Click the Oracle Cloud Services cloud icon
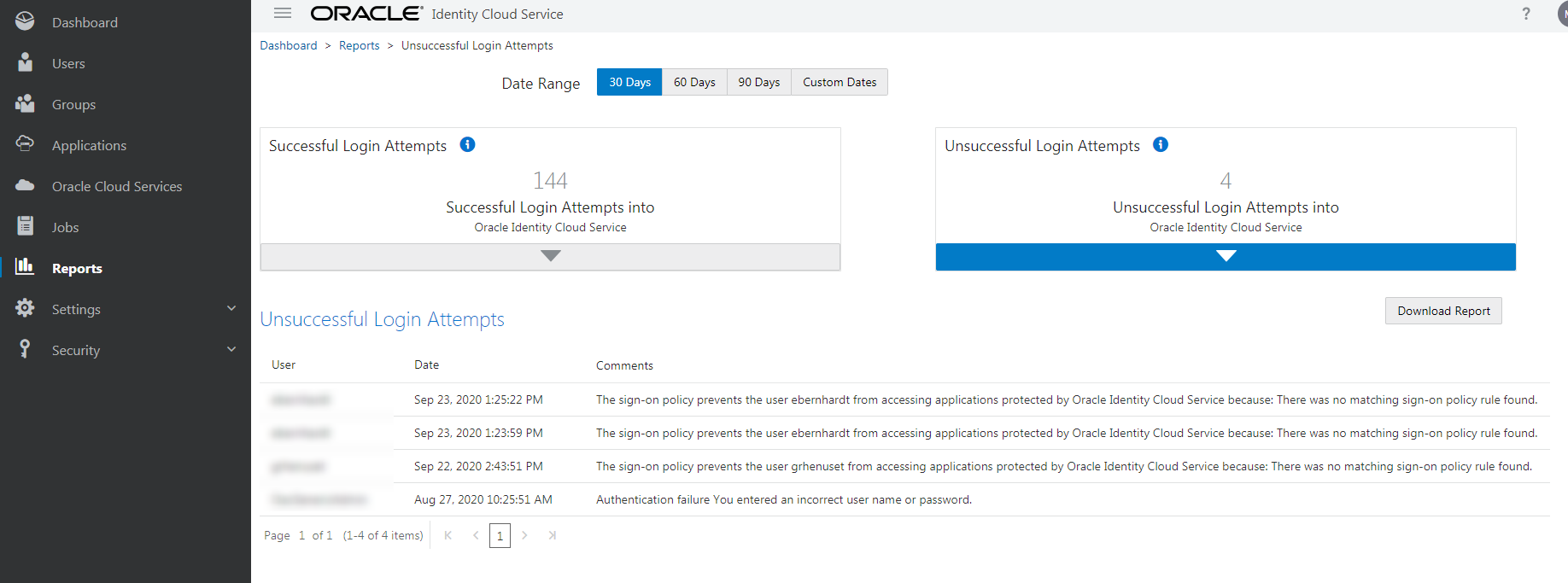 (25, 185)
